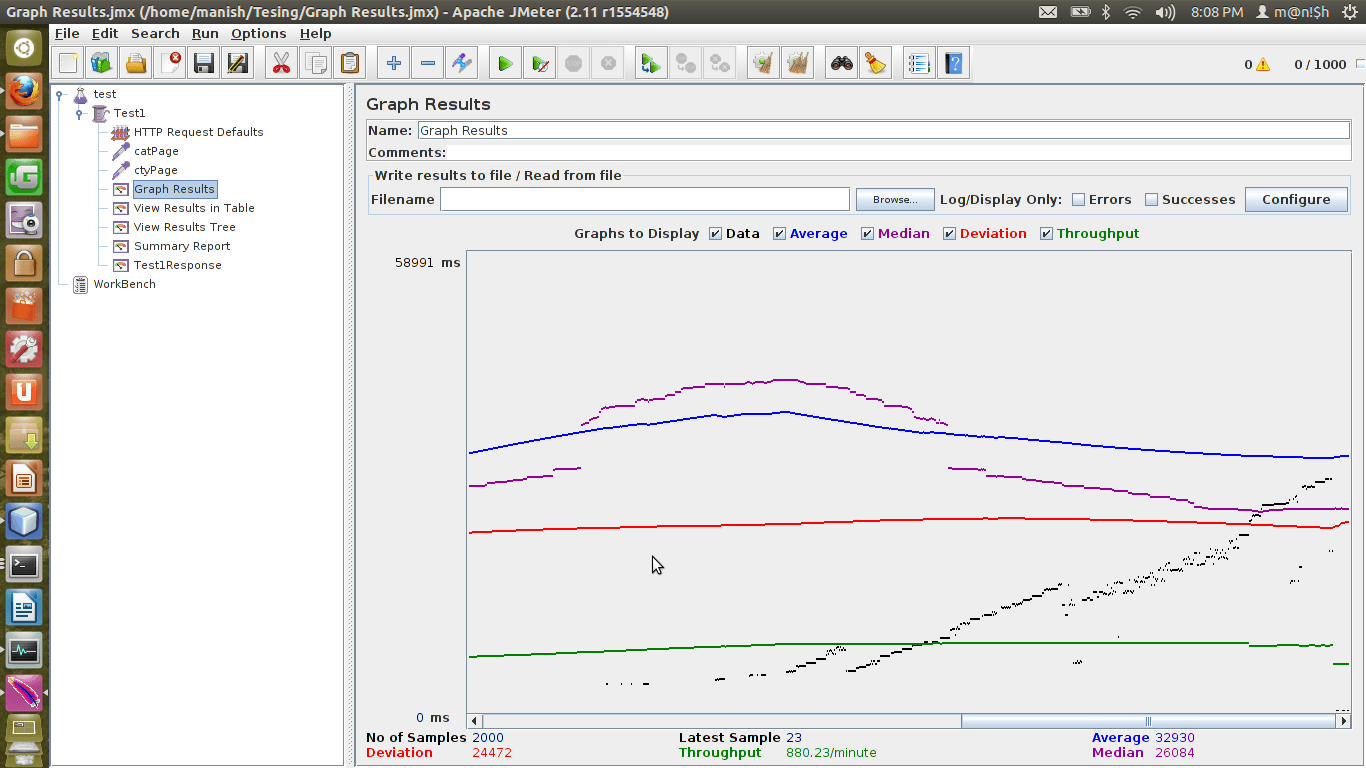Click the graph's horizontal scrollbar thumb
1366x768 pixels.
pos(1148,721)
